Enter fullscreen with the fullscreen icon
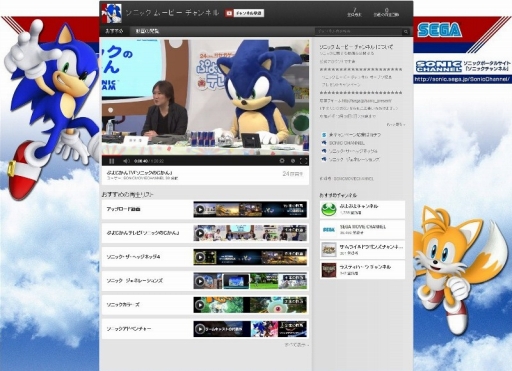 [x=303, y=161]
